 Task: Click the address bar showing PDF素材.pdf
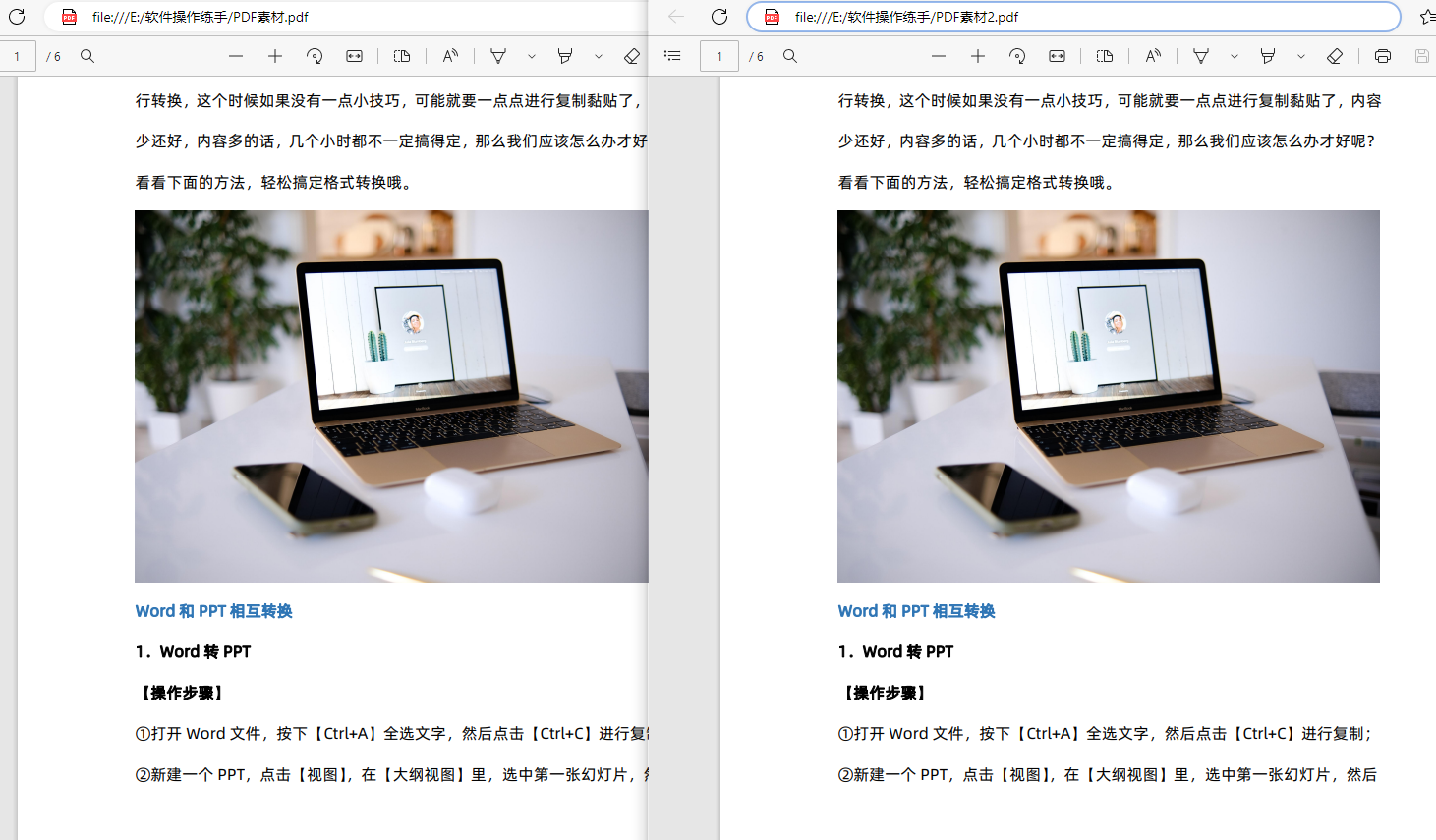[346, 17]
